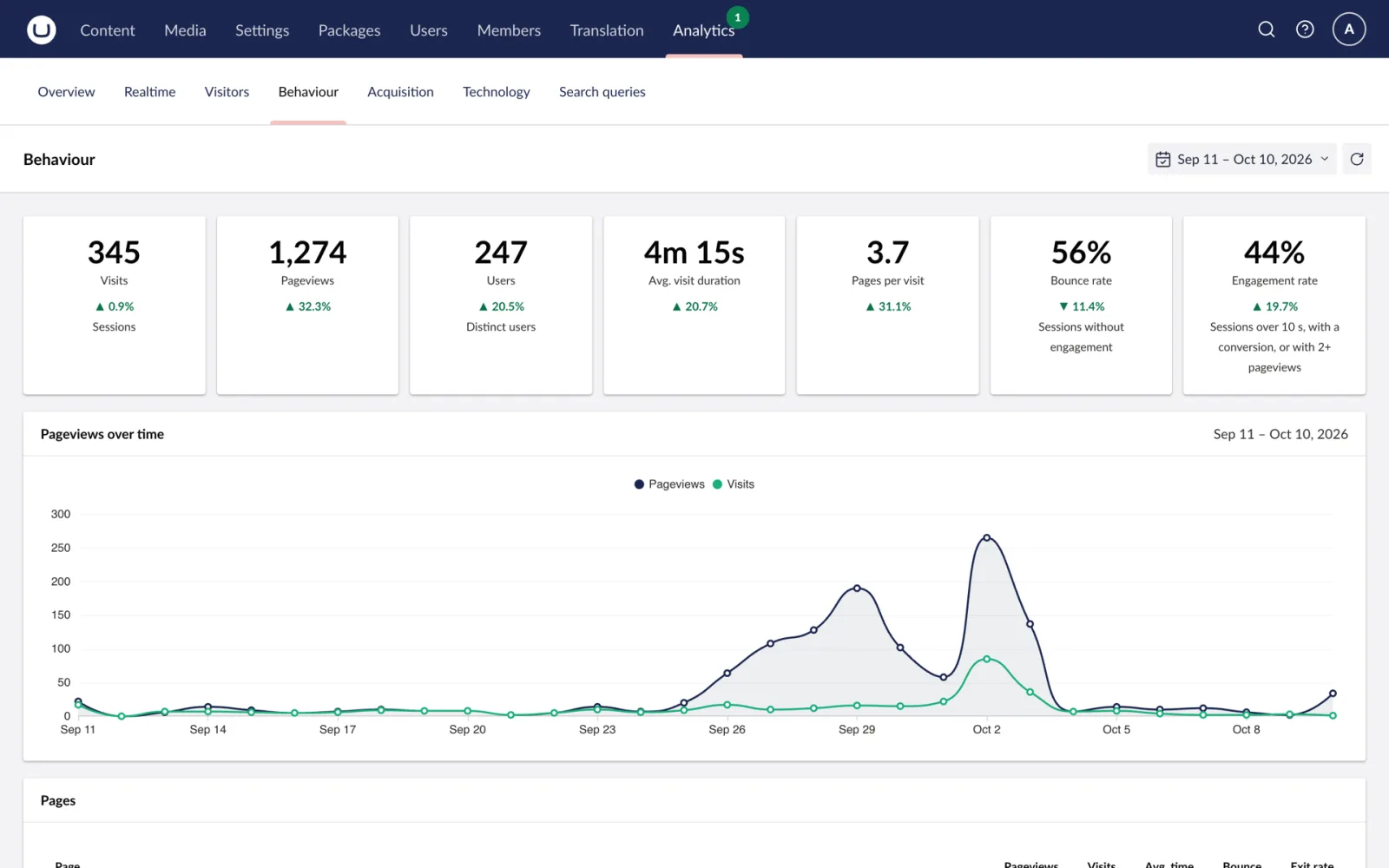Open the user avatar 'A' menu
Image resolution: width=1389 pixels, height=868 pixels.
pyautogui.click(x=1349, y=30)
